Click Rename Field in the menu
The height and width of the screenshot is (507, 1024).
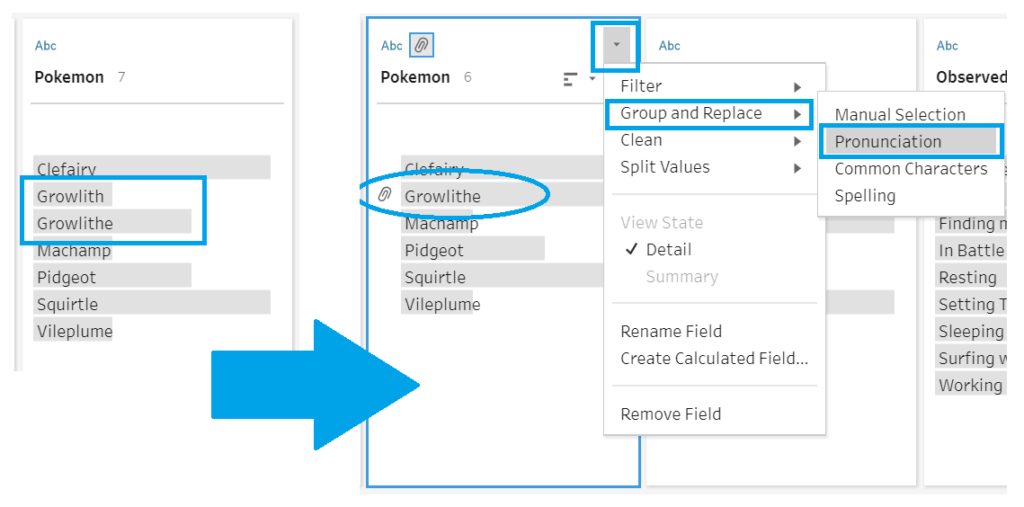pyautogui.click(x=670, y=332)
